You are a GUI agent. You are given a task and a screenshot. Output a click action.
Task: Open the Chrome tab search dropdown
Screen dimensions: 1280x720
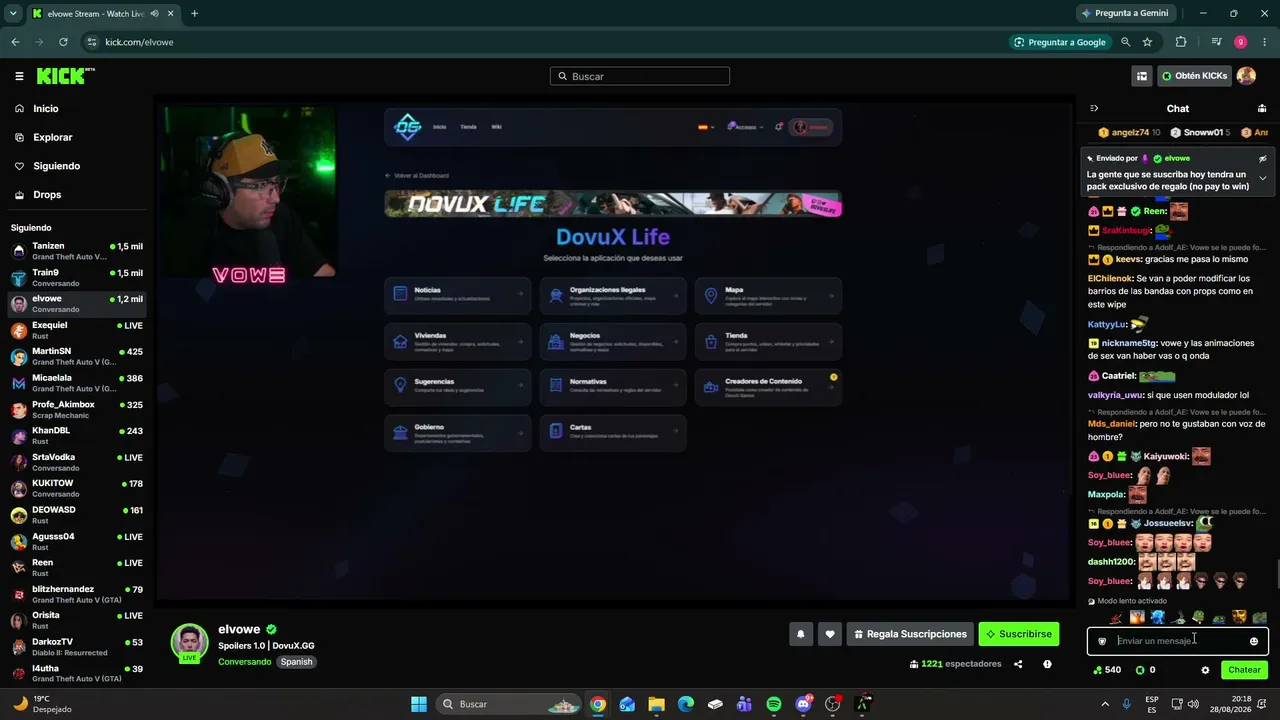[13, 13]
